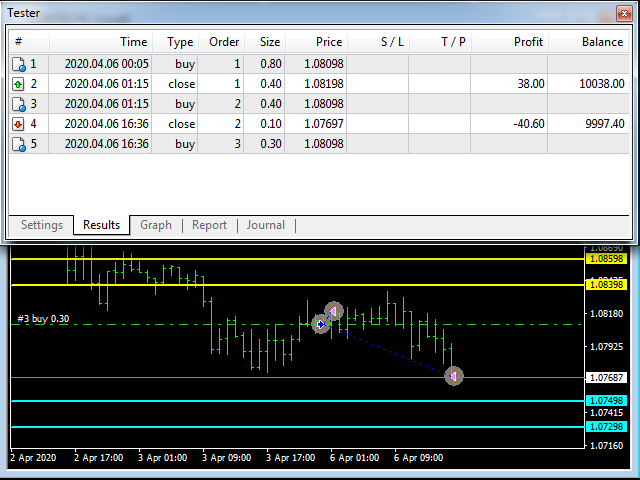Close the Tester window
This screenshot has height=480, width=640.
[624, 13]
